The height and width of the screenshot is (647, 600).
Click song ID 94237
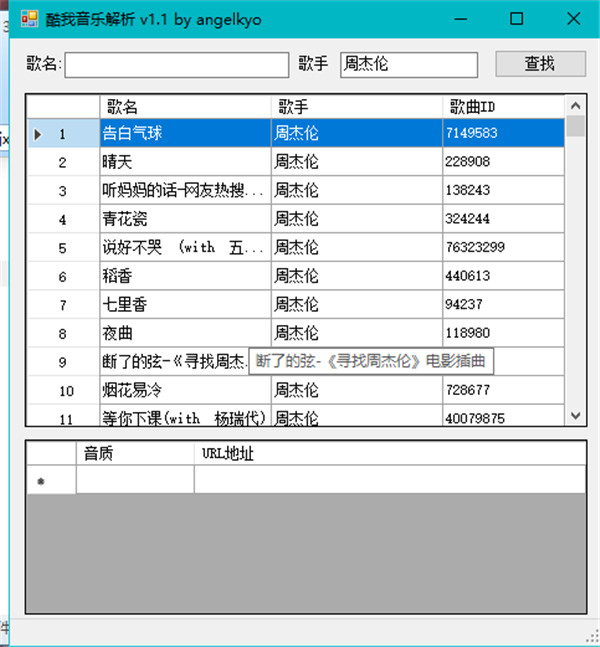click(x=503, y=304)
